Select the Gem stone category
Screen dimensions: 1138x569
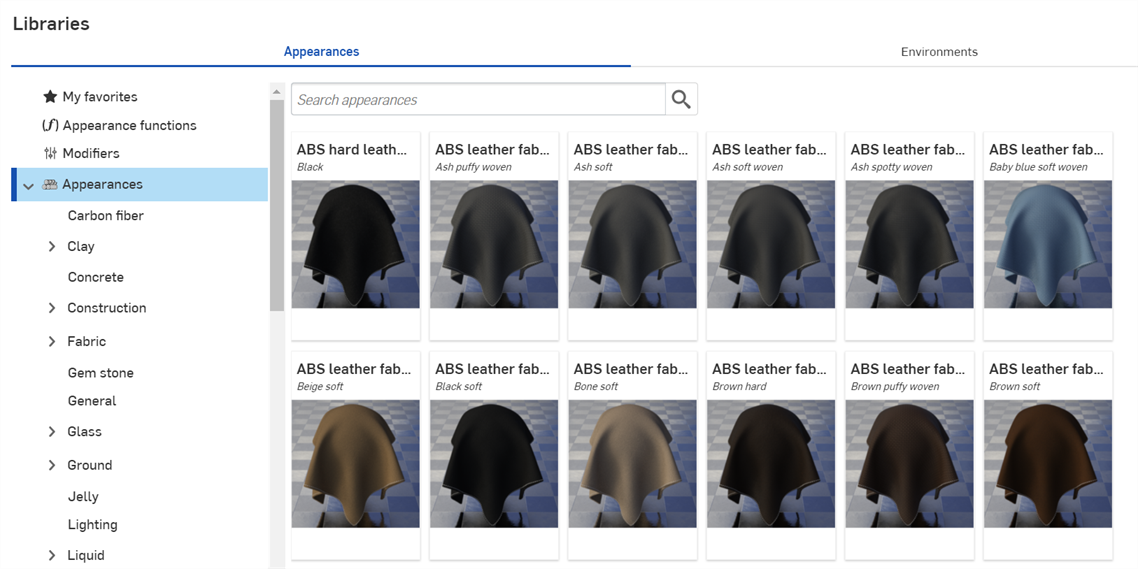[x=100, y=373]
